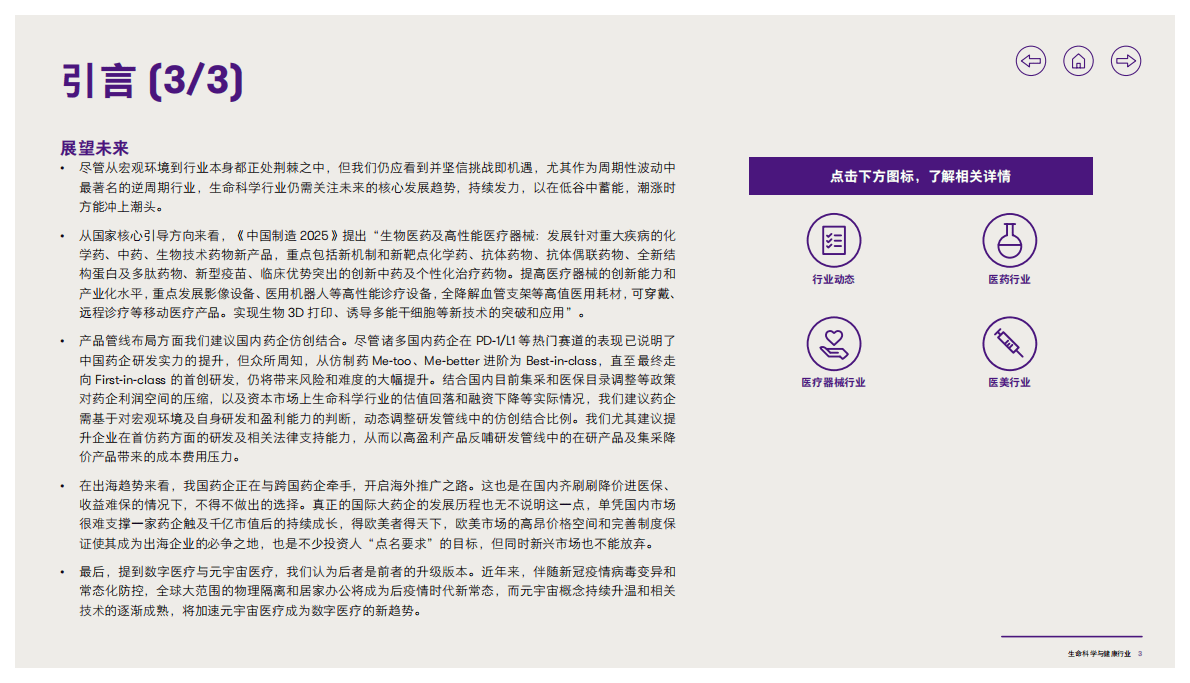The image size is (1190, 683).
Task: Click the heart-in-hand icon for 医疗器械行业
Action: point(835,345)
